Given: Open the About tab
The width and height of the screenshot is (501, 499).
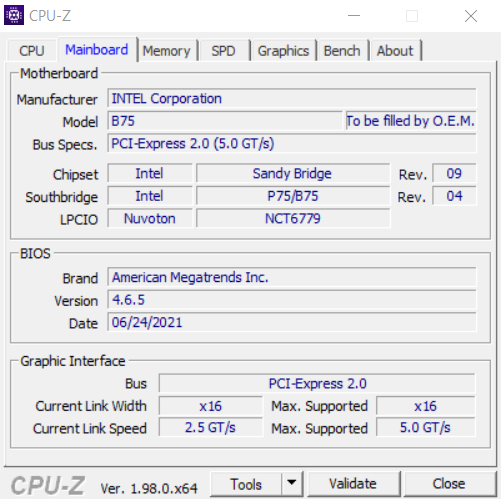Looking at the screenshot, I should point(395,51).
